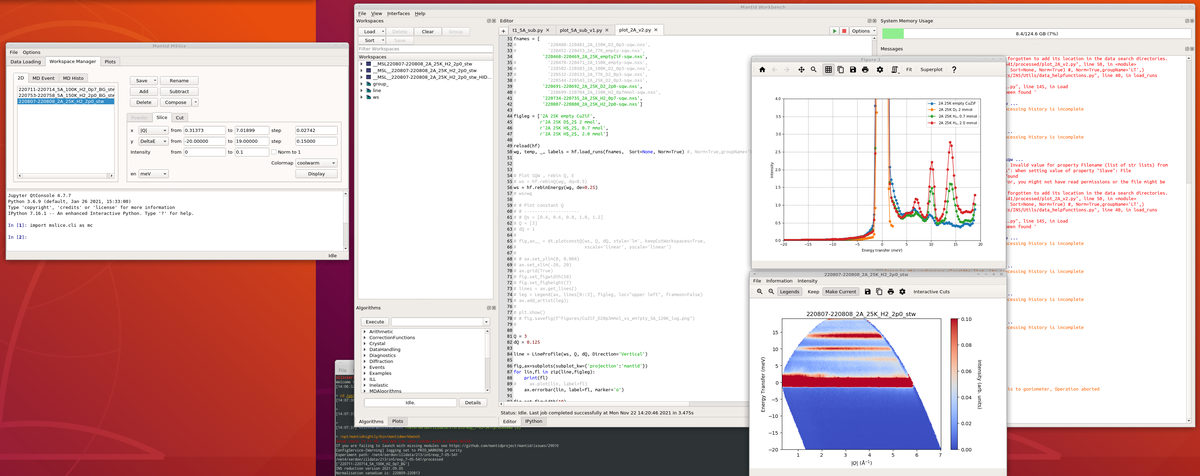Toggle Legends in the slice plot window

[x=789, y=292]
